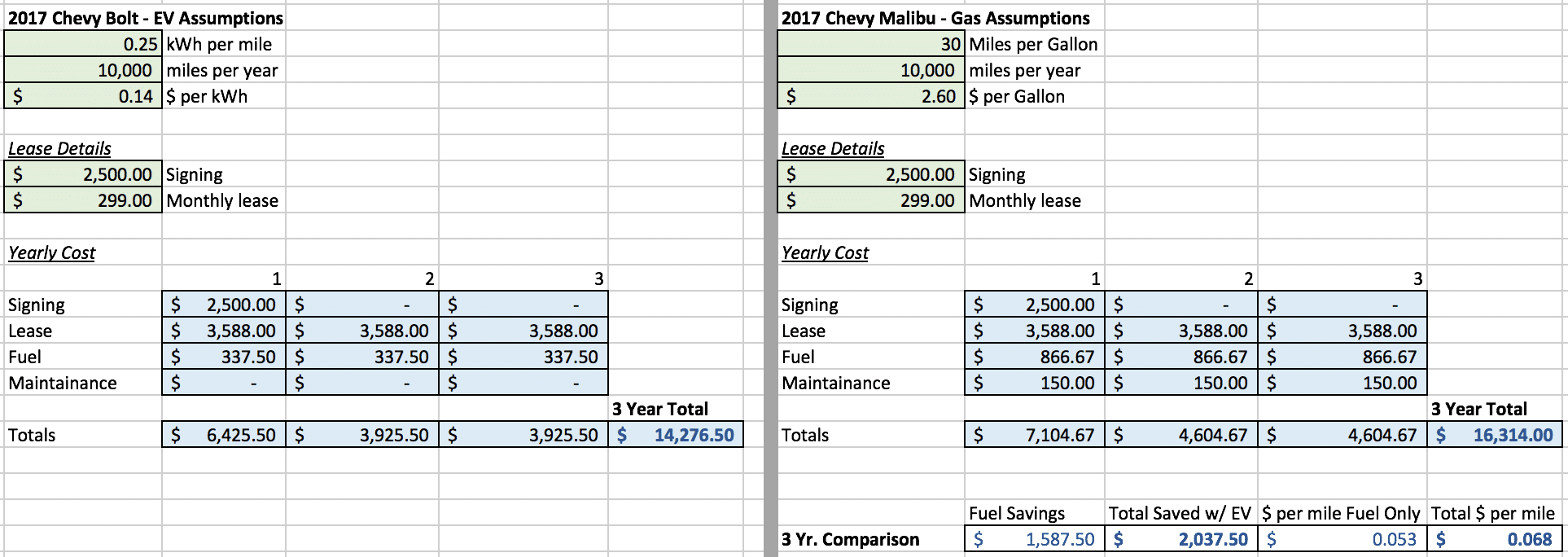Viewport: 1568px width, 557px height.
Task: Click the 'Fuel Savings' column header
Action: [x=1017, y=513]
